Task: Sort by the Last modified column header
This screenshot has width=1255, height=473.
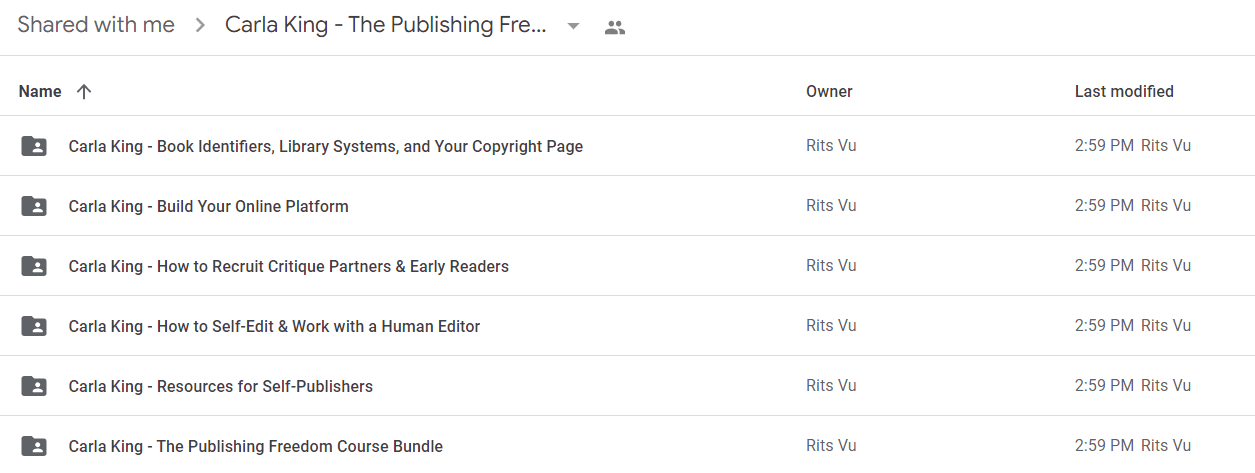Action: click(x=1124, y=91)
